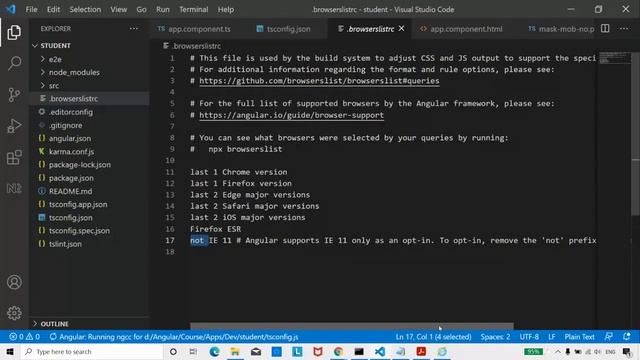Open the terminal window icon on taskbar
Screen dimensions: 640x360
[359, 351]
